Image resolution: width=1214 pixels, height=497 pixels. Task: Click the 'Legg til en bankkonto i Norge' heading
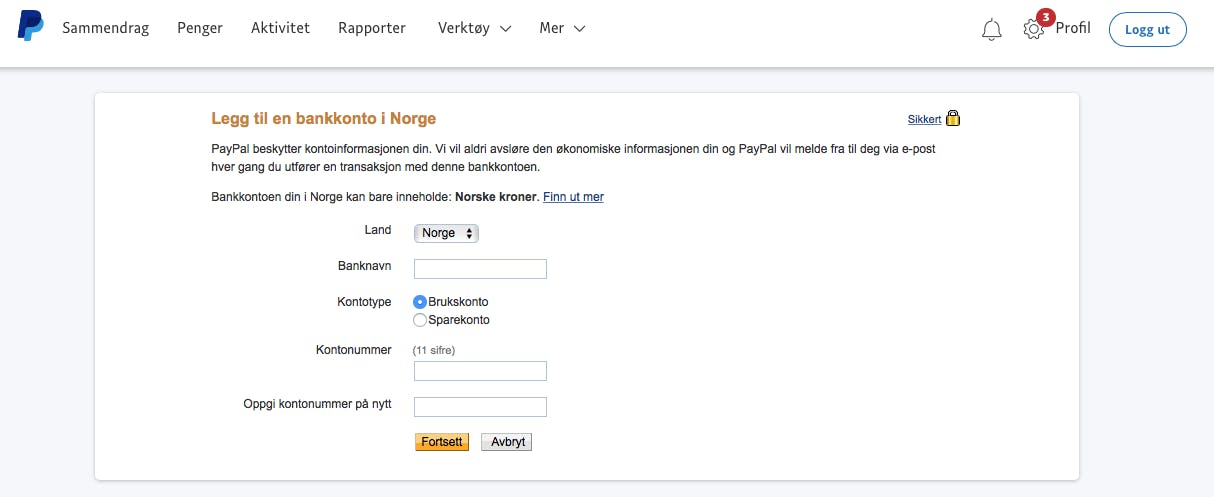click(324, 118)
